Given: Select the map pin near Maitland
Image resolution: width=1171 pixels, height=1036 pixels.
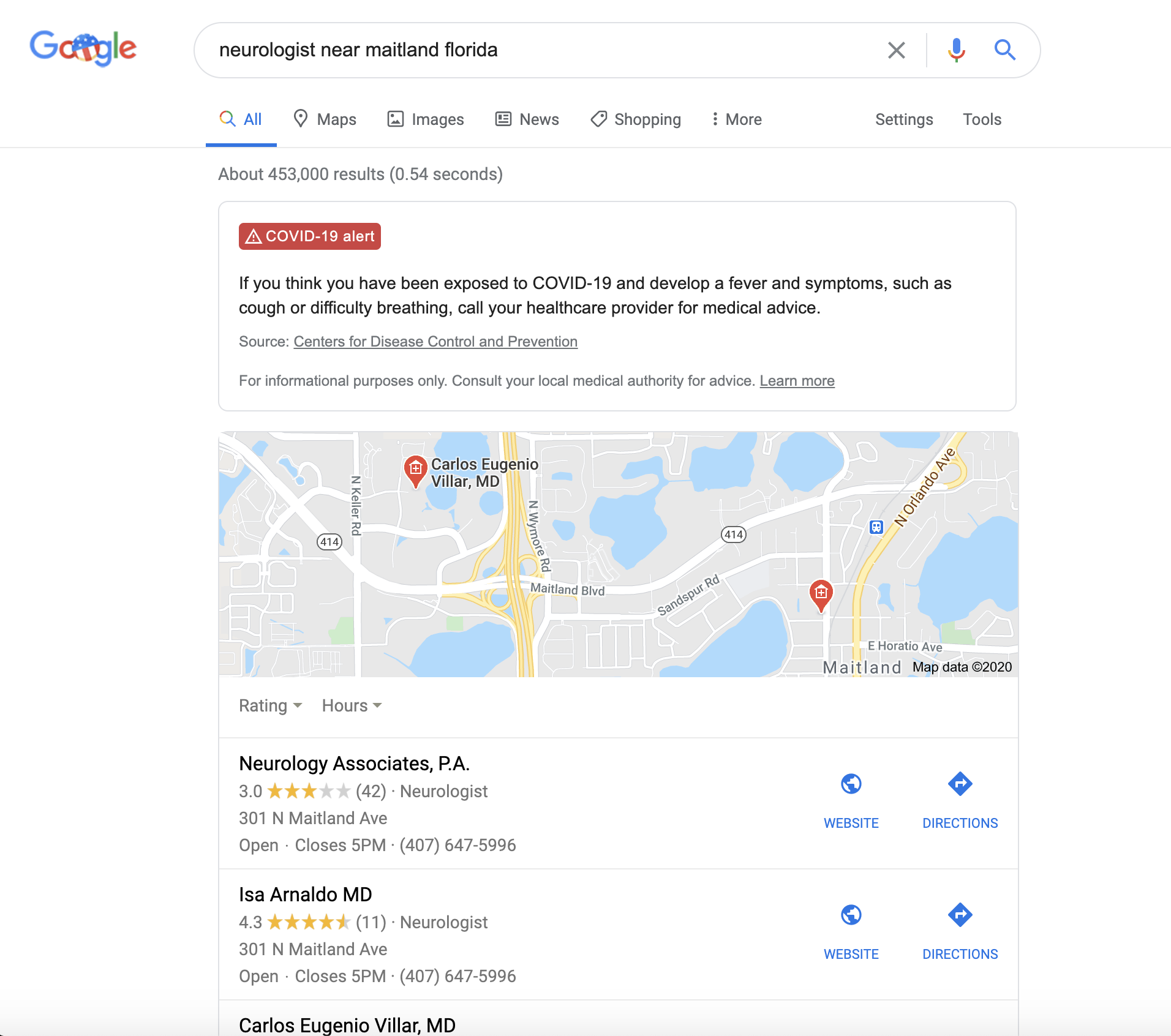Looking at the screenshot, I should 821,596.
